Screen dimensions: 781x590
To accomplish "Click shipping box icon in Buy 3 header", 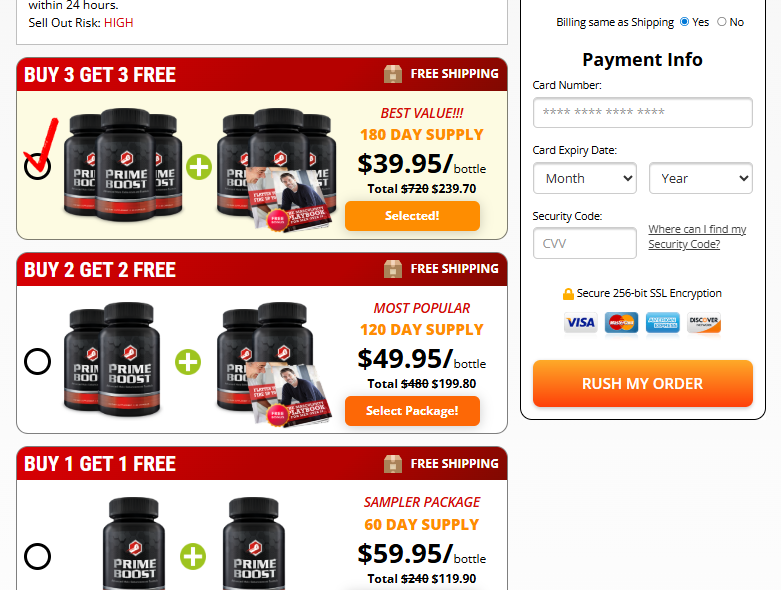I will point(393,74).
